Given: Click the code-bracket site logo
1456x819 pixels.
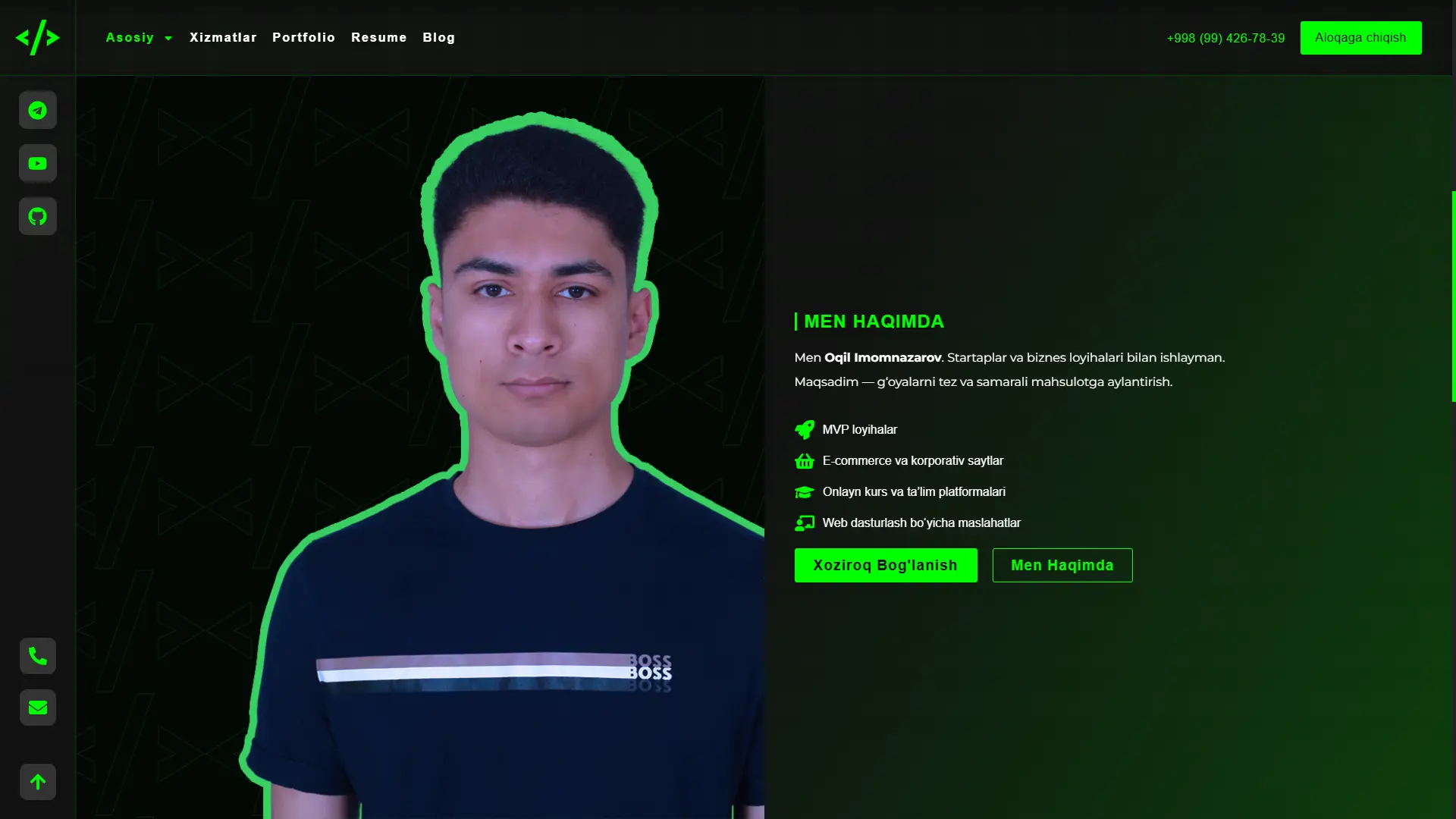Looking at the screenshot, I should 37,37.
